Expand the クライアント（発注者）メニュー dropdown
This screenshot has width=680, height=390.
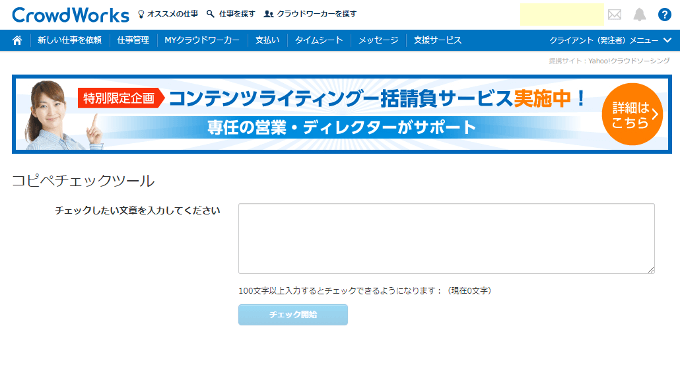610,40
